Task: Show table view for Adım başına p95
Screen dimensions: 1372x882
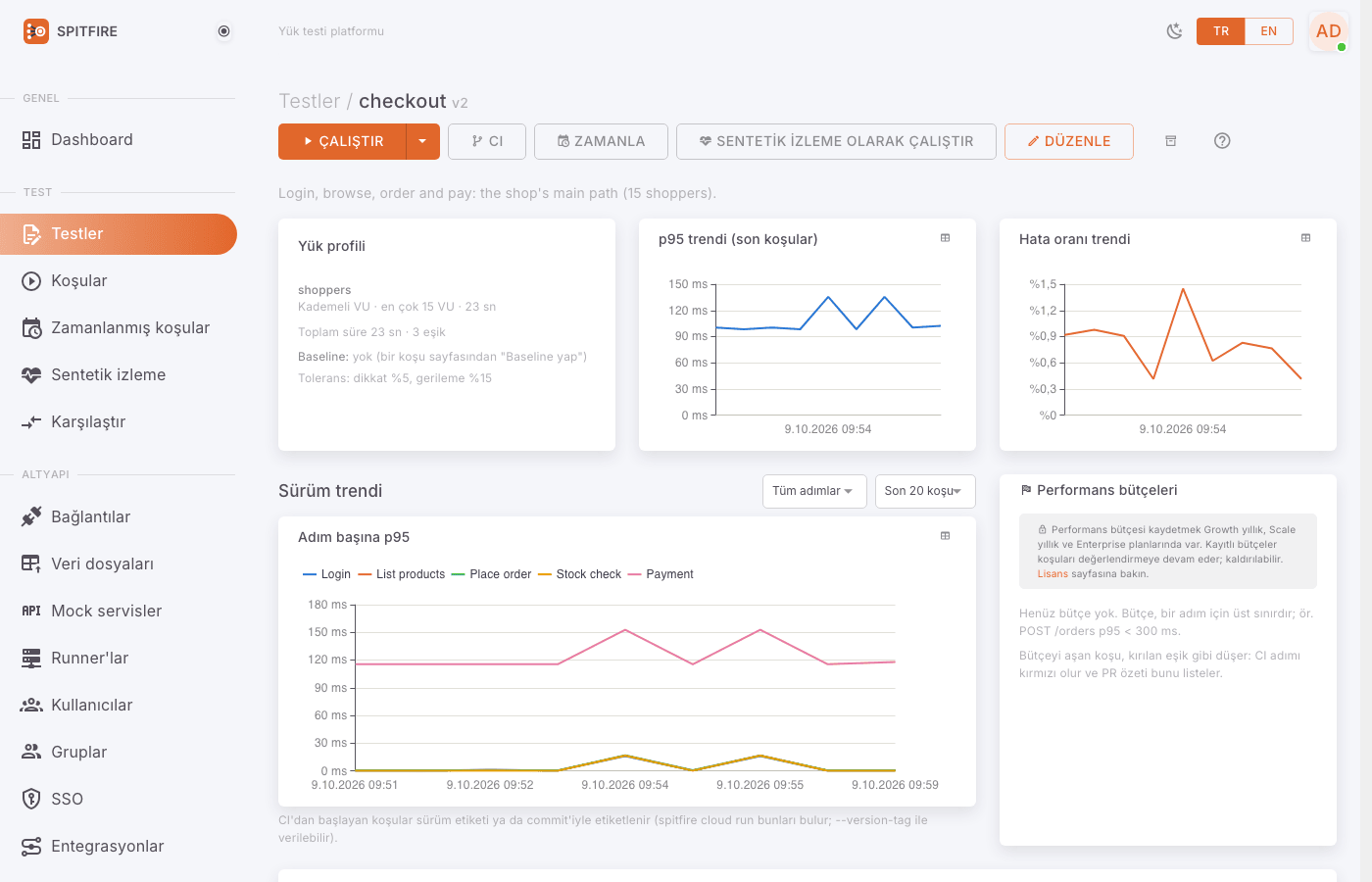Action: point(946,536)
